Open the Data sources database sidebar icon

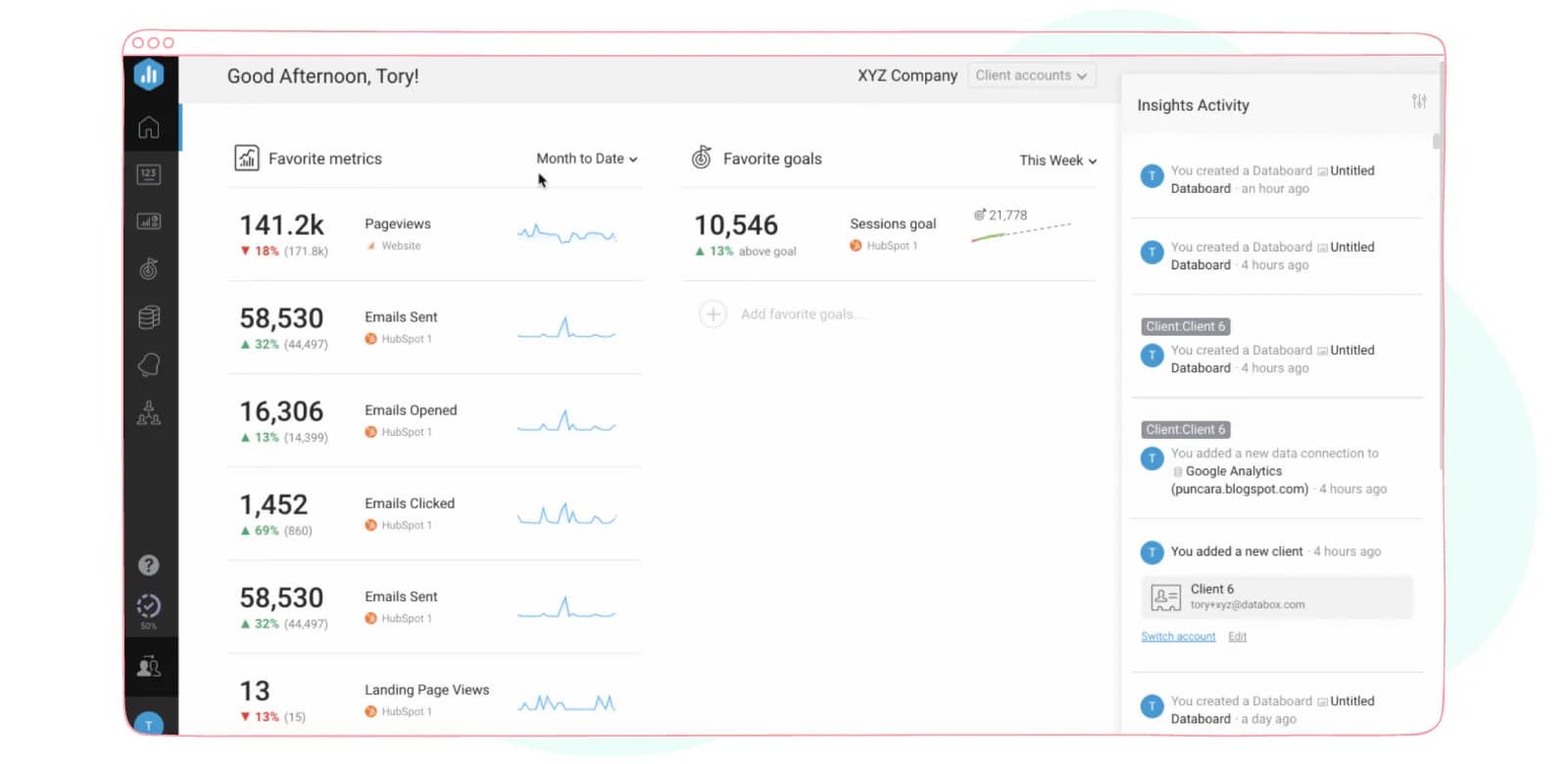point(149,316)
